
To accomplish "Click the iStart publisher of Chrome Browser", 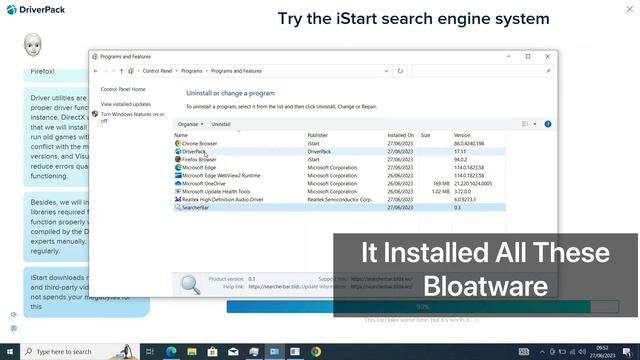I will click(x=313, y=143).
